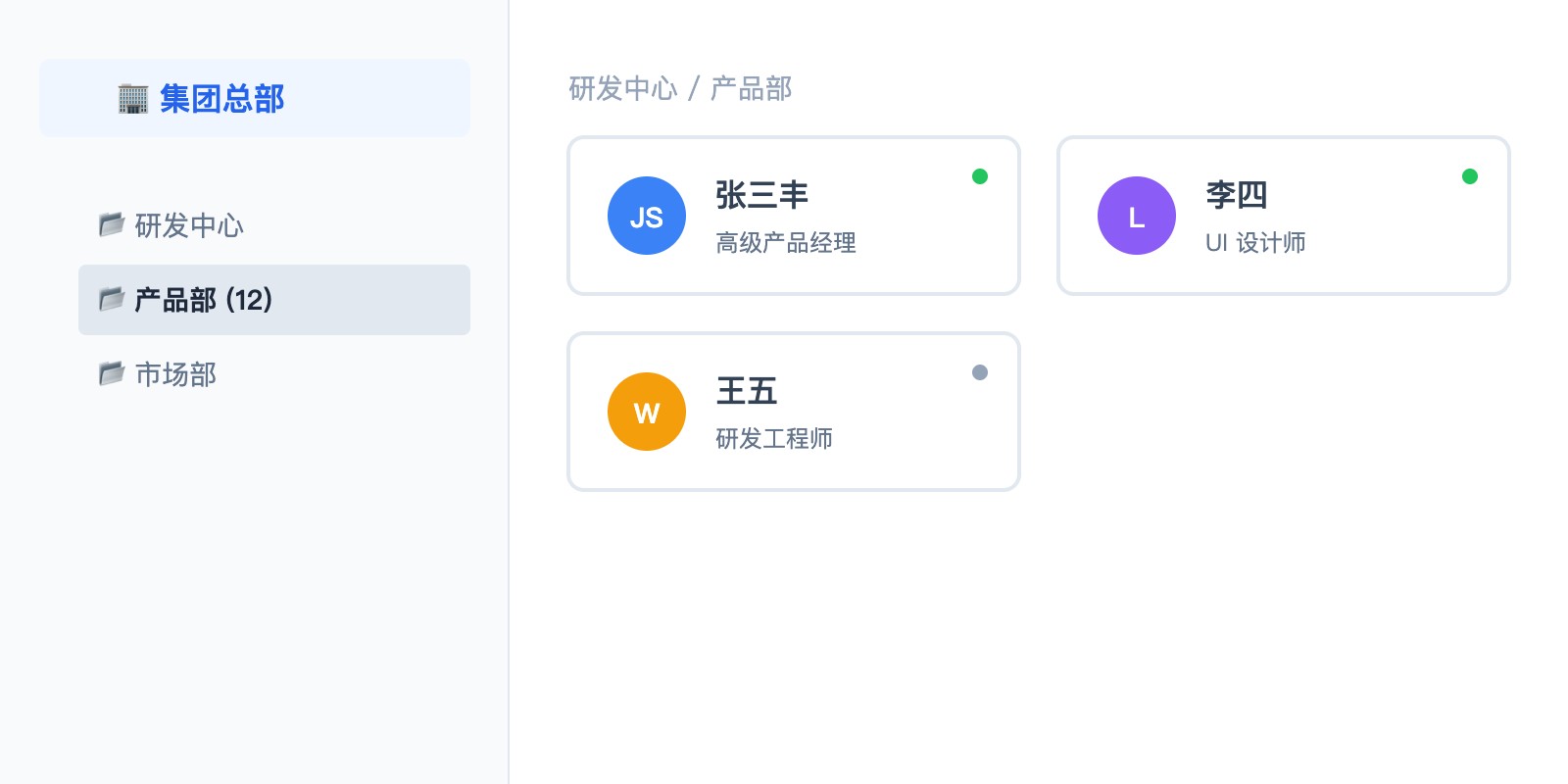Click the folder icon next to 研发中心
The image size is (1568, 784).
pos(112,224)
